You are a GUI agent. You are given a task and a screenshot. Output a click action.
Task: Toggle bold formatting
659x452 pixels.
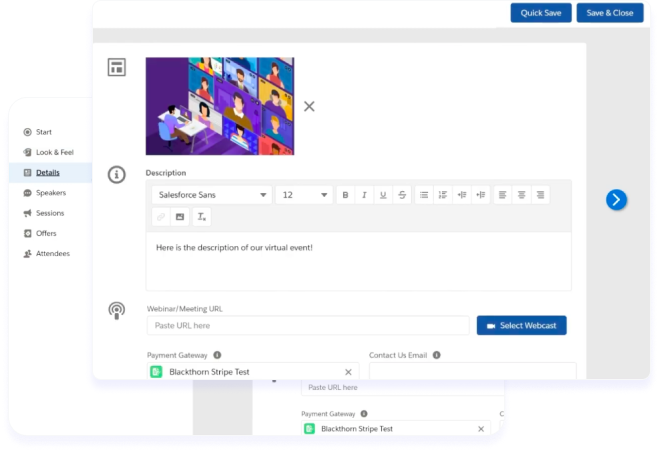coord(345,195)
